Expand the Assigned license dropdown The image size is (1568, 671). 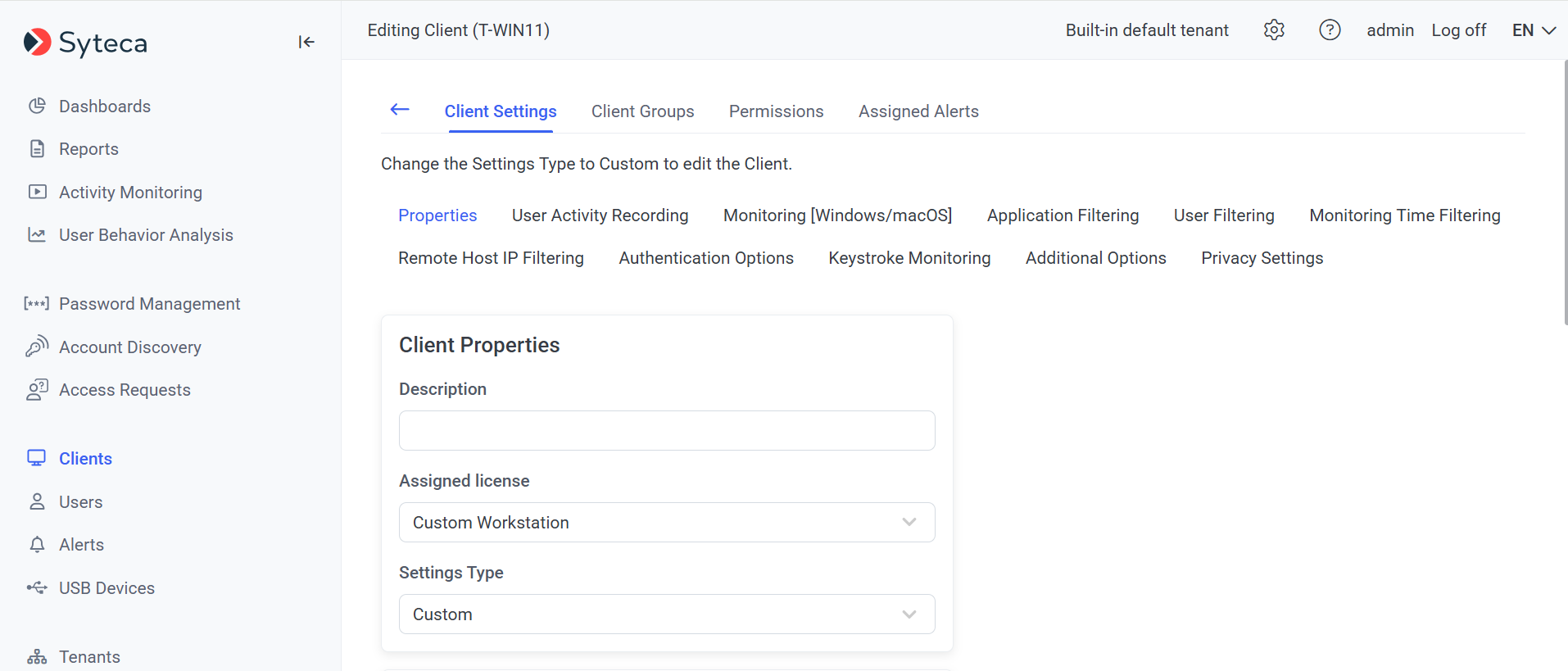[666, 523]
